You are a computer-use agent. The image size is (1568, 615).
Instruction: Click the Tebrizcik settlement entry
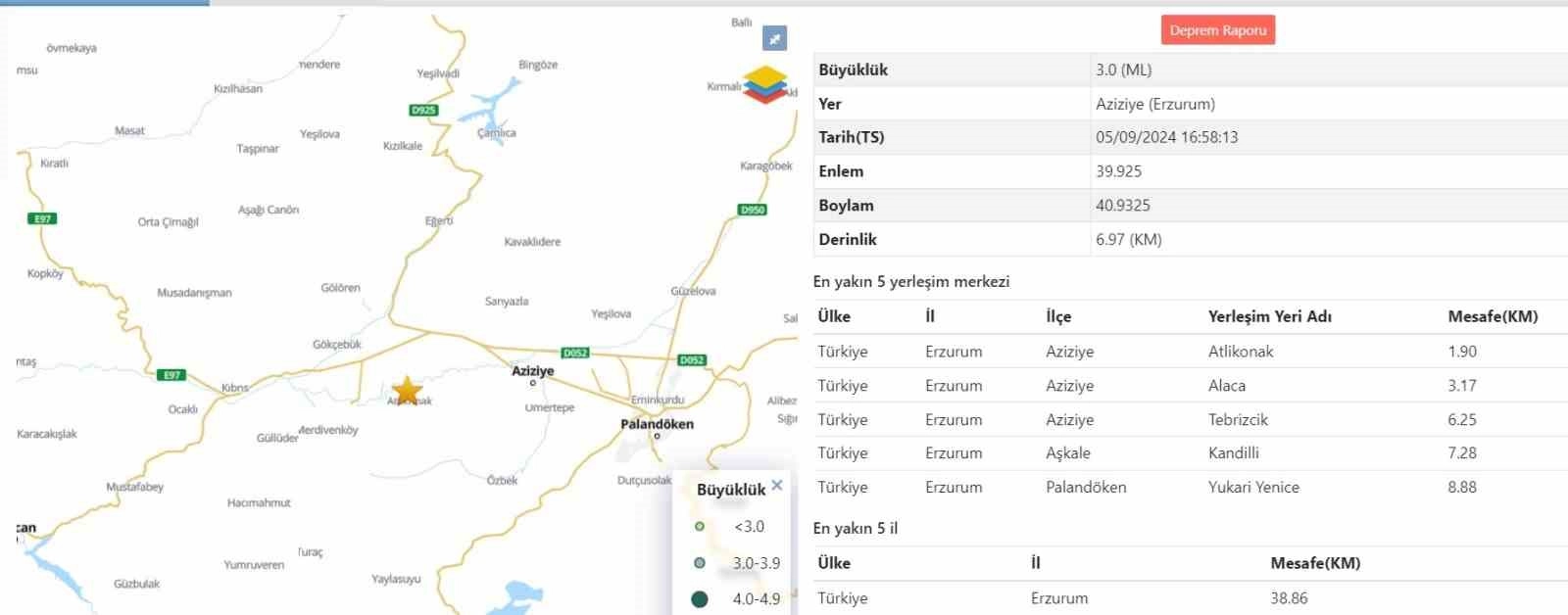coord(1238,420)
